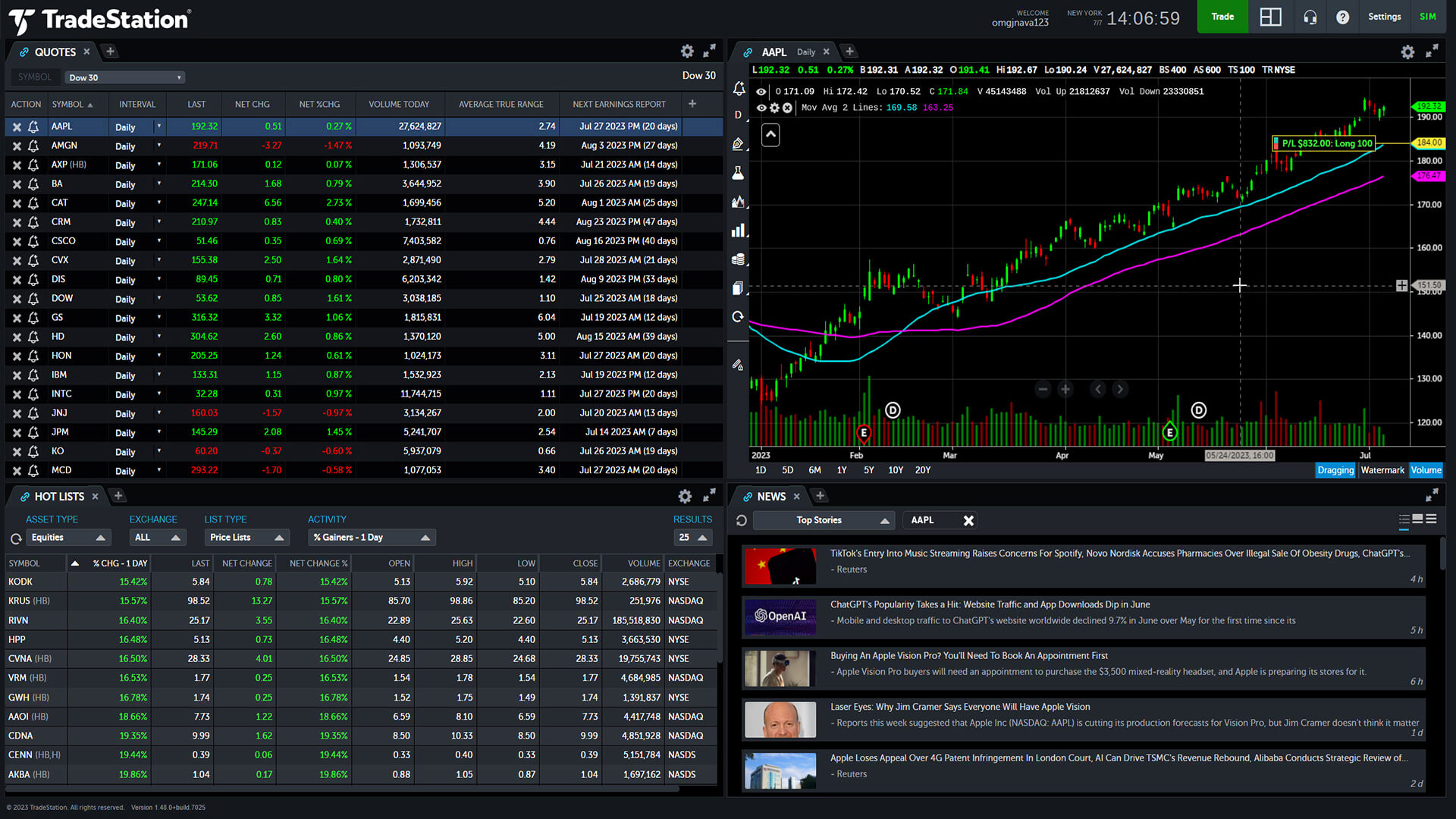Click the refresh icon in the chart sidebar
Image resolution: width=1456 pixels, height=819 pixels.
pos(739,317)
